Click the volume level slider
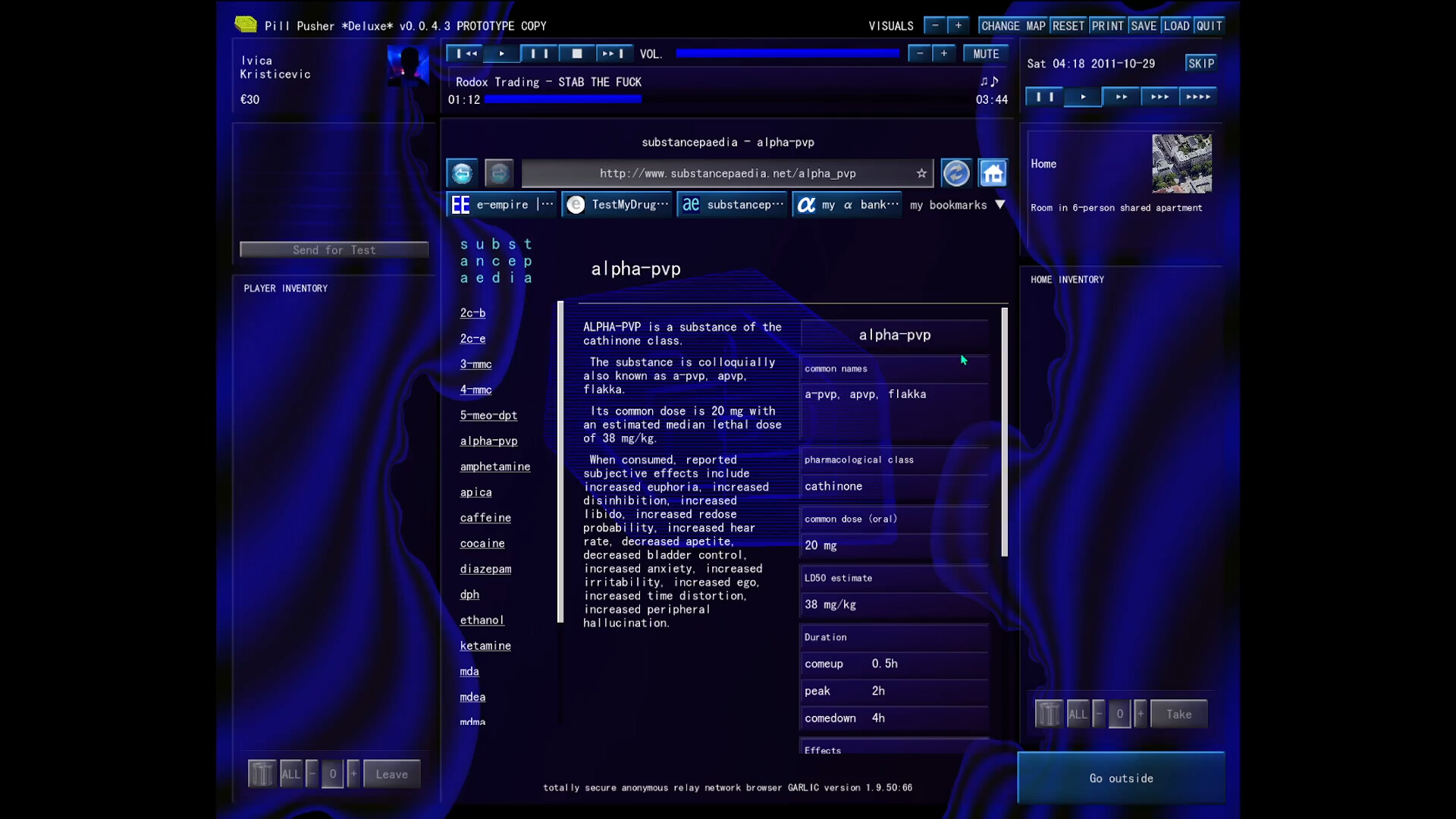The image size is (1456, 819). 787,54
